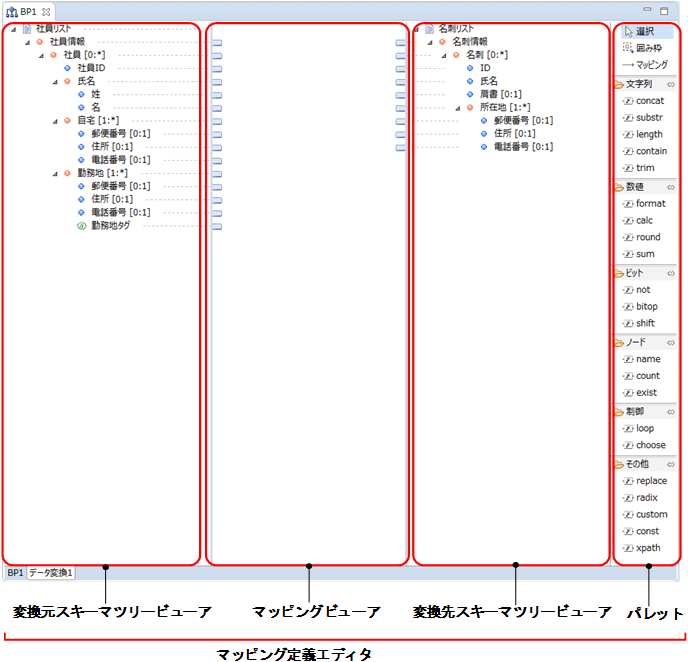Select 電話番号 [0:1] under 勤務地

(121, 212)
